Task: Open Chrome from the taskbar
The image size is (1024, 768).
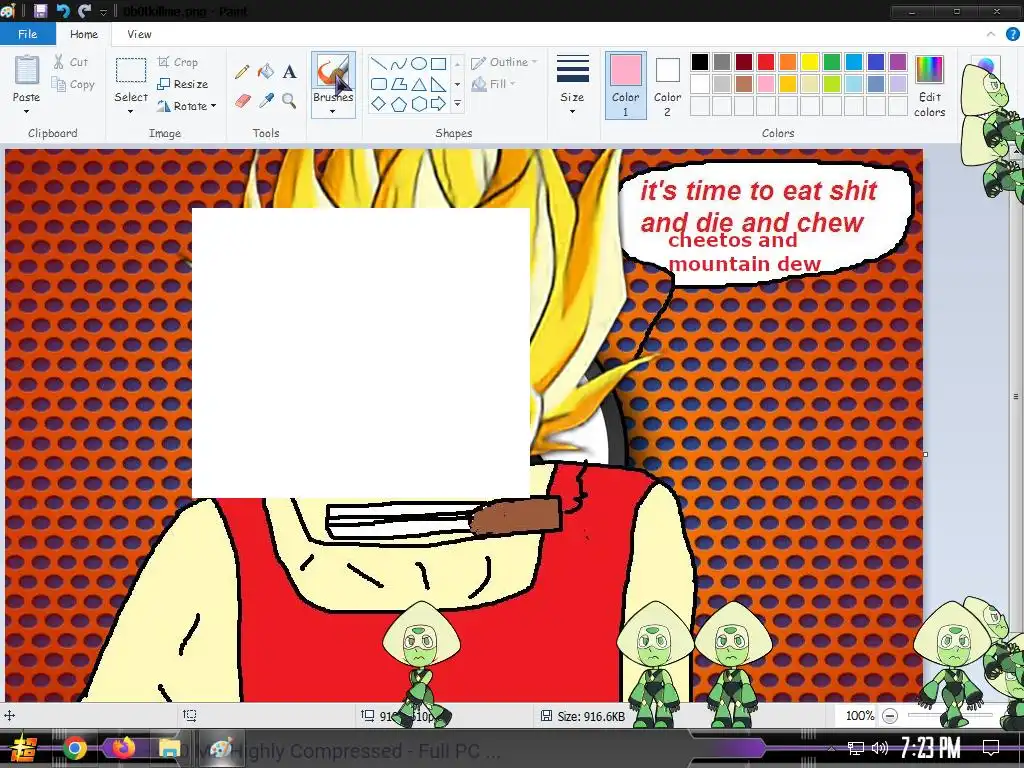Action: tap(74, 748)
